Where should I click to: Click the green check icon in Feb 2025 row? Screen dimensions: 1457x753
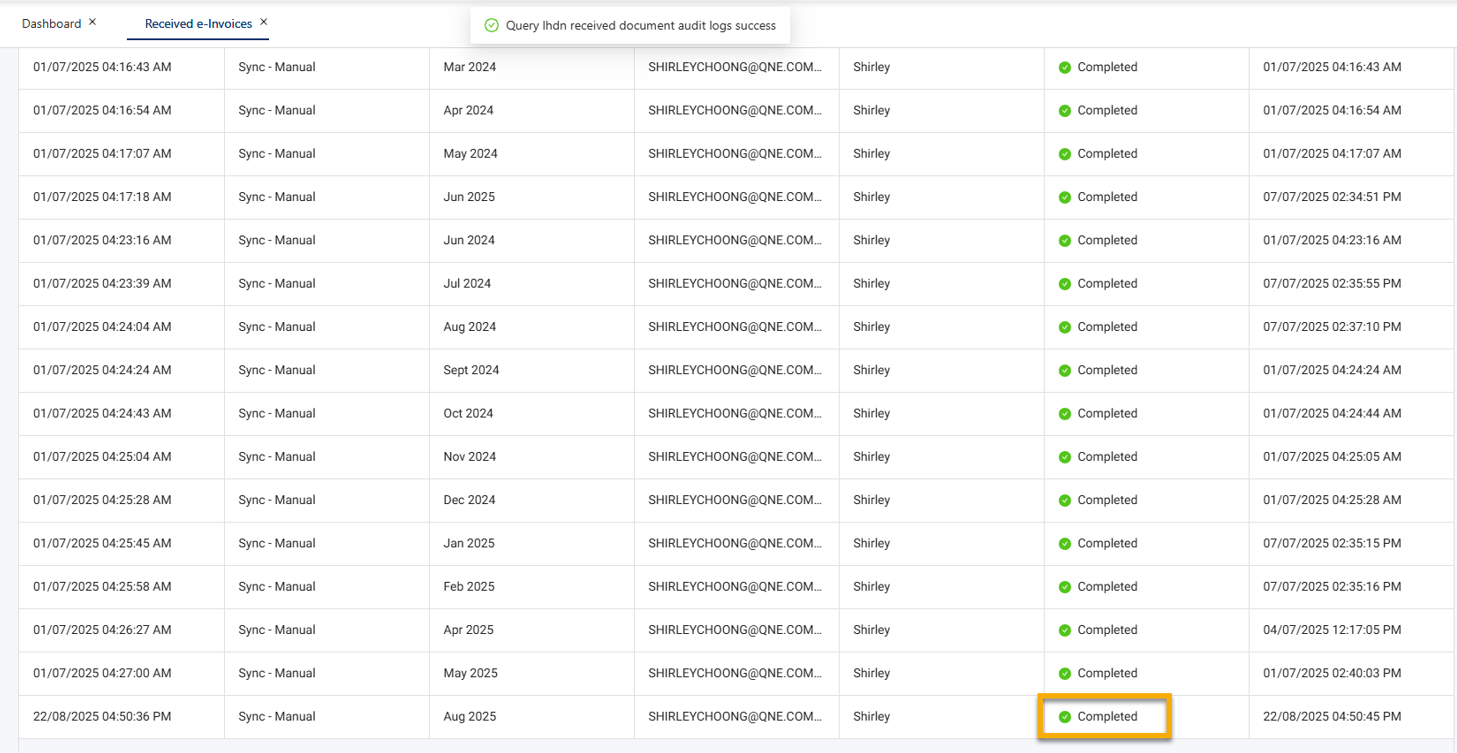[1065, 587]
